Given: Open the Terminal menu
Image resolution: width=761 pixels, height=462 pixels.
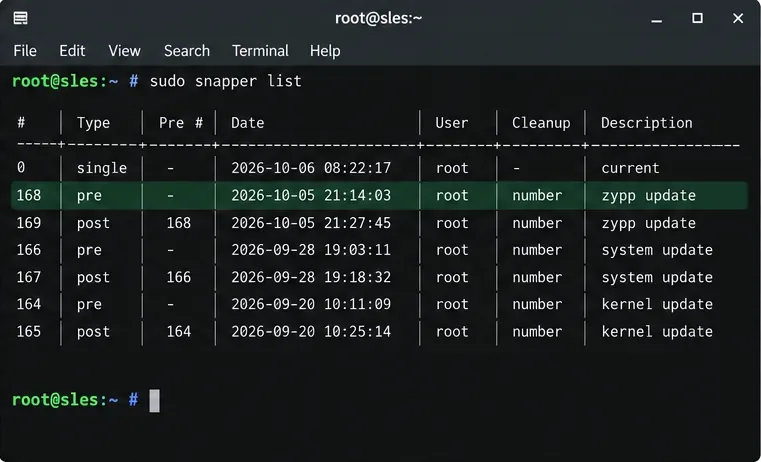Looking at the screenshot, I should pos(260,51).
